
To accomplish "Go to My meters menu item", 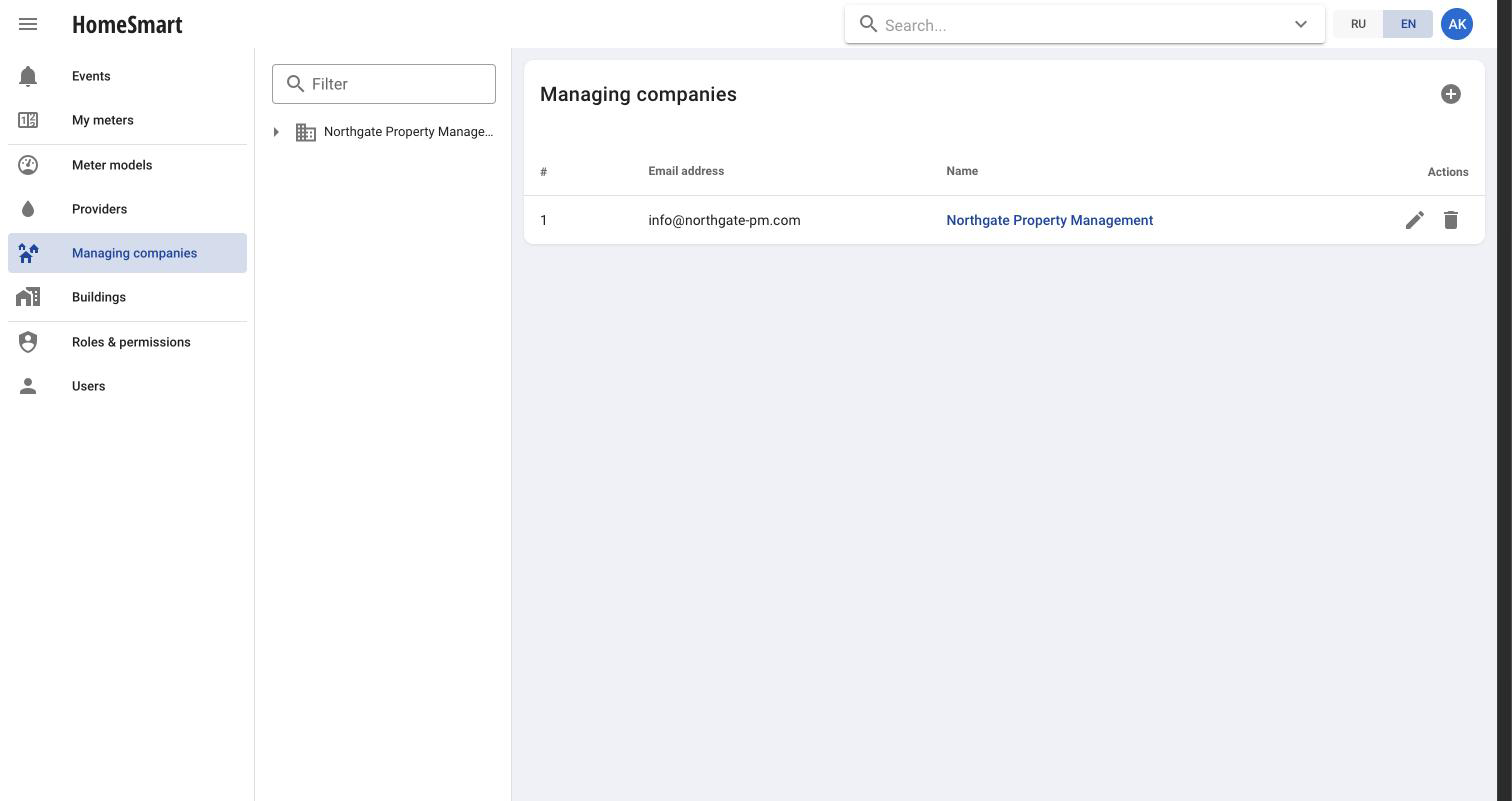I will click(127, 120).
